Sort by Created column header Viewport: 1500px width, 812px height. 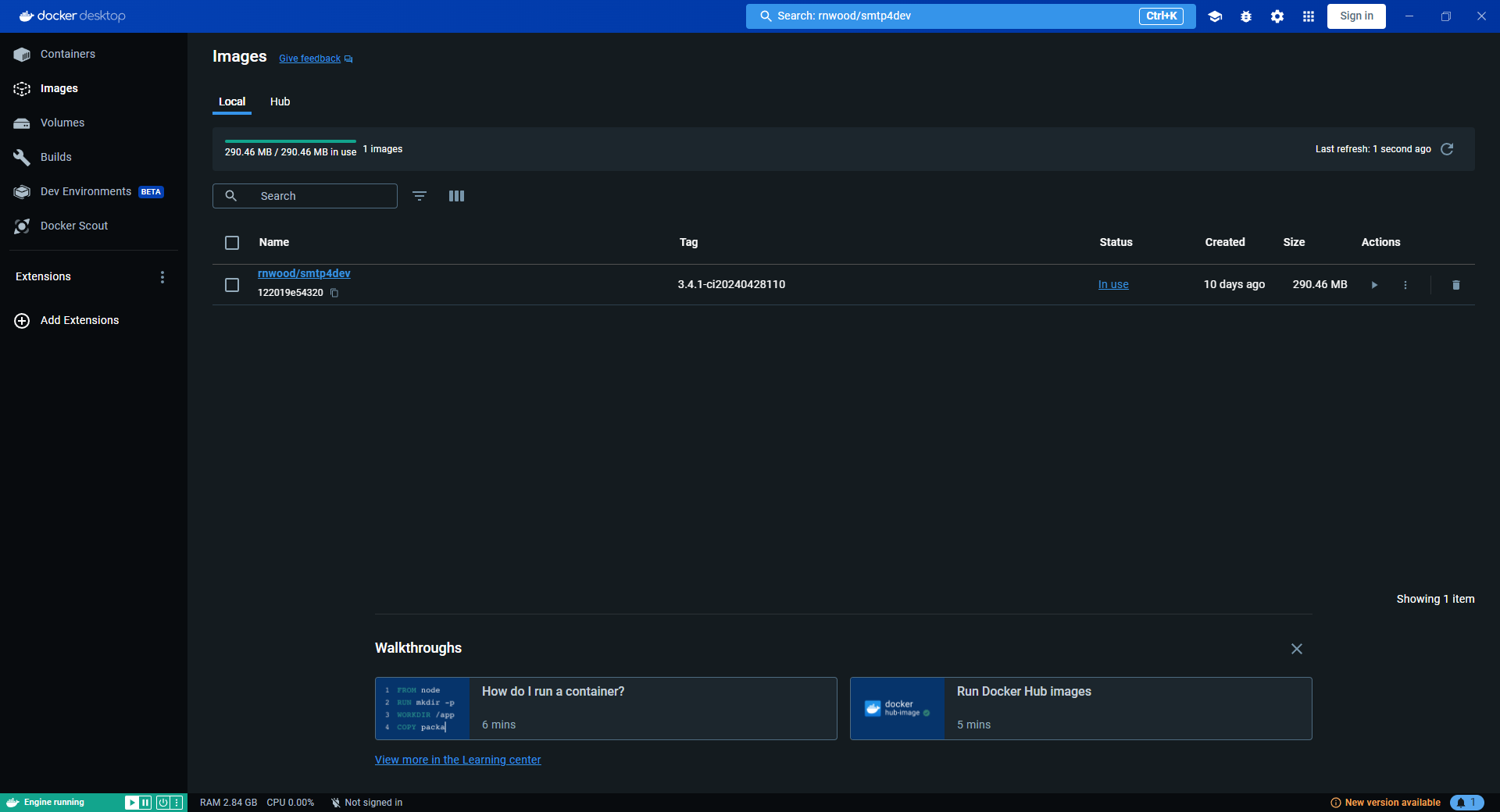click(x=1225, y=243)
